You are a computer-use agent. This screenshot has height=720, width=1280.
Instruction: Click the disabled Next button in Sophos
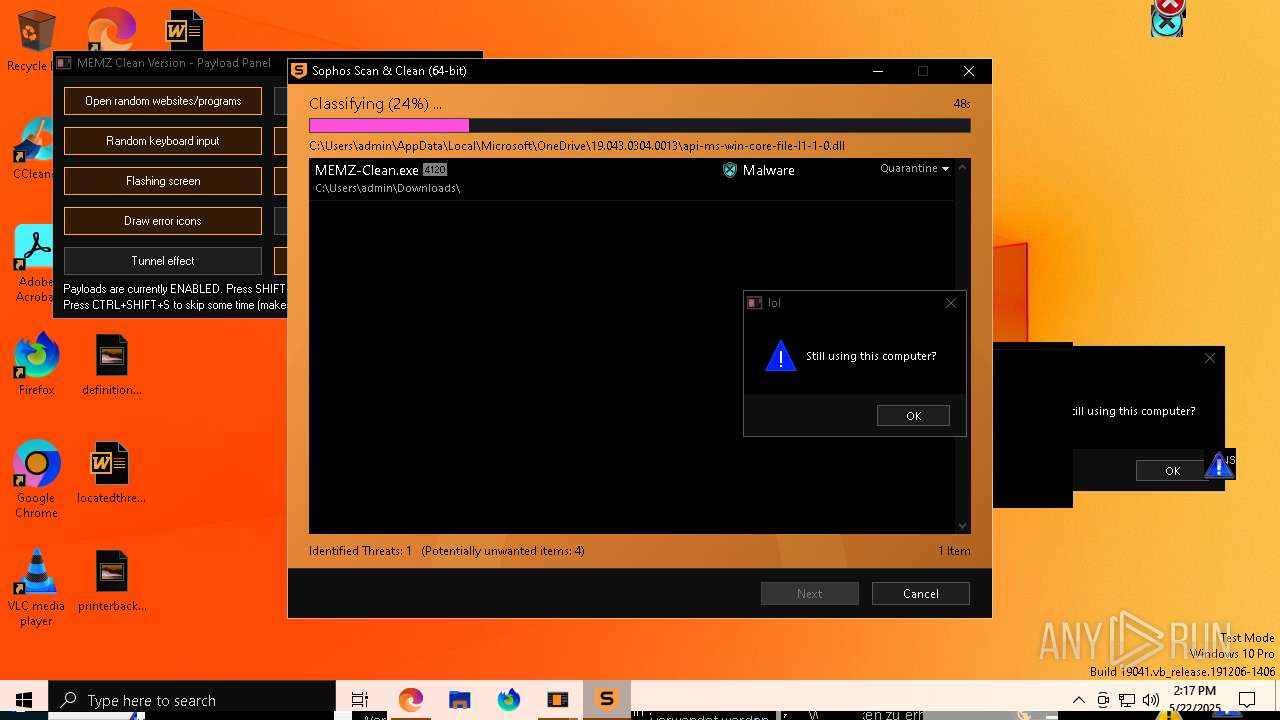[809, 593]
